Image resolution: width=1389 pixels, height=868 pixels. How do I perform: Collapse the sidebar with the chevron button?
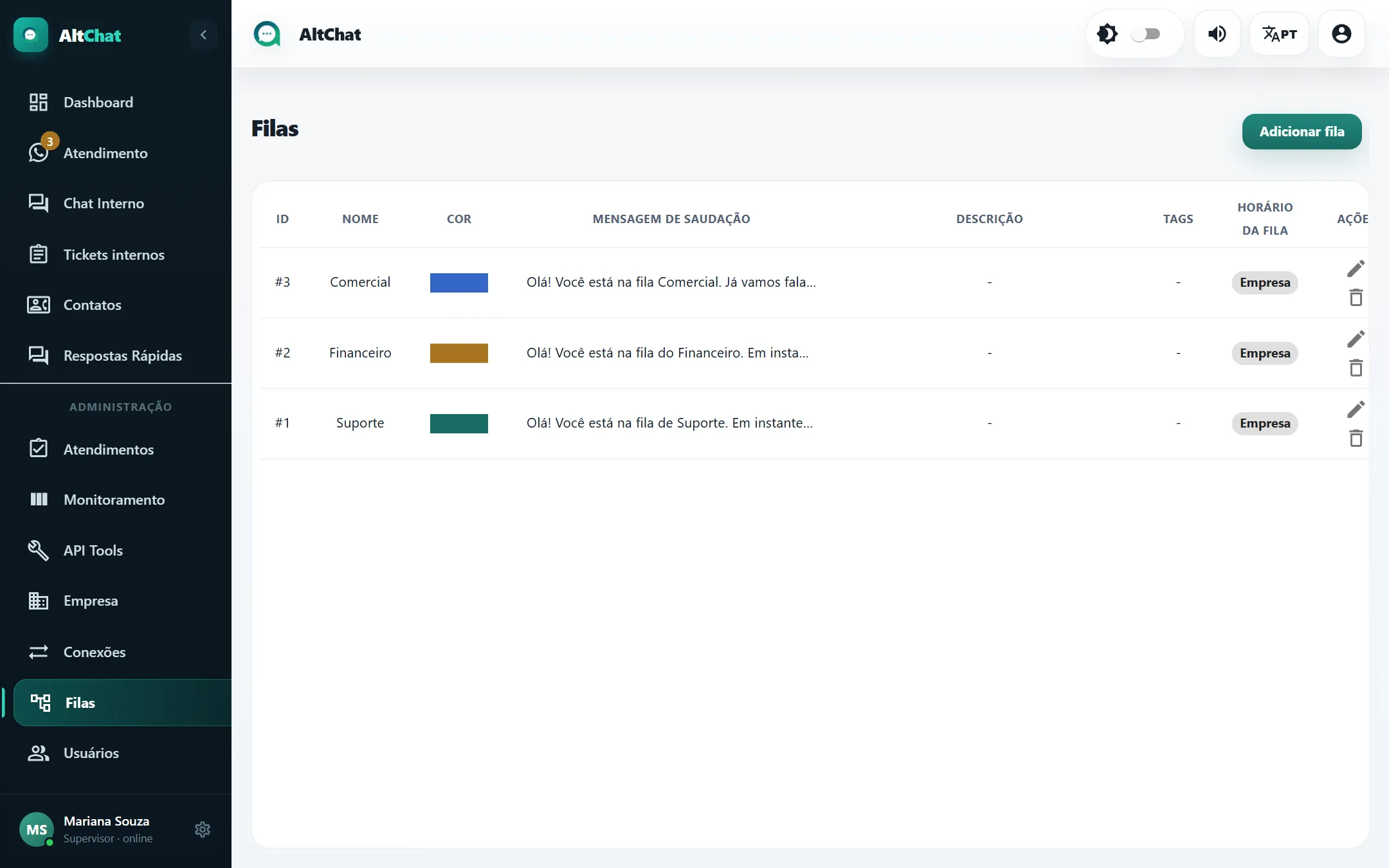(203, 35)
